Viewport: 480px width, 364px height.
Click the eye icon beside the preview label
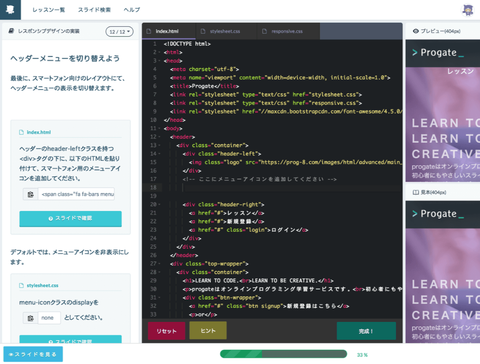point(415,31)
